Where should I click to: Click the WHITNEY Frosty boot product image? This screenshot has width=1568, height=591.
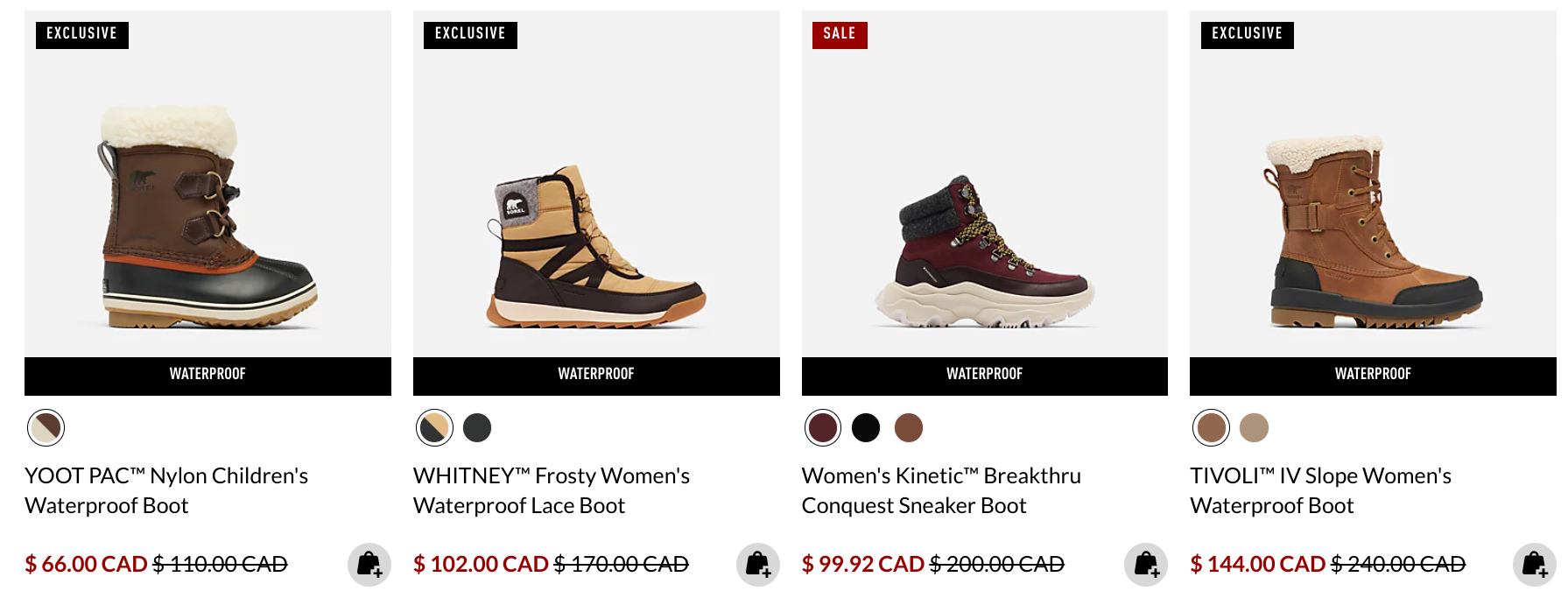(595, 245)
